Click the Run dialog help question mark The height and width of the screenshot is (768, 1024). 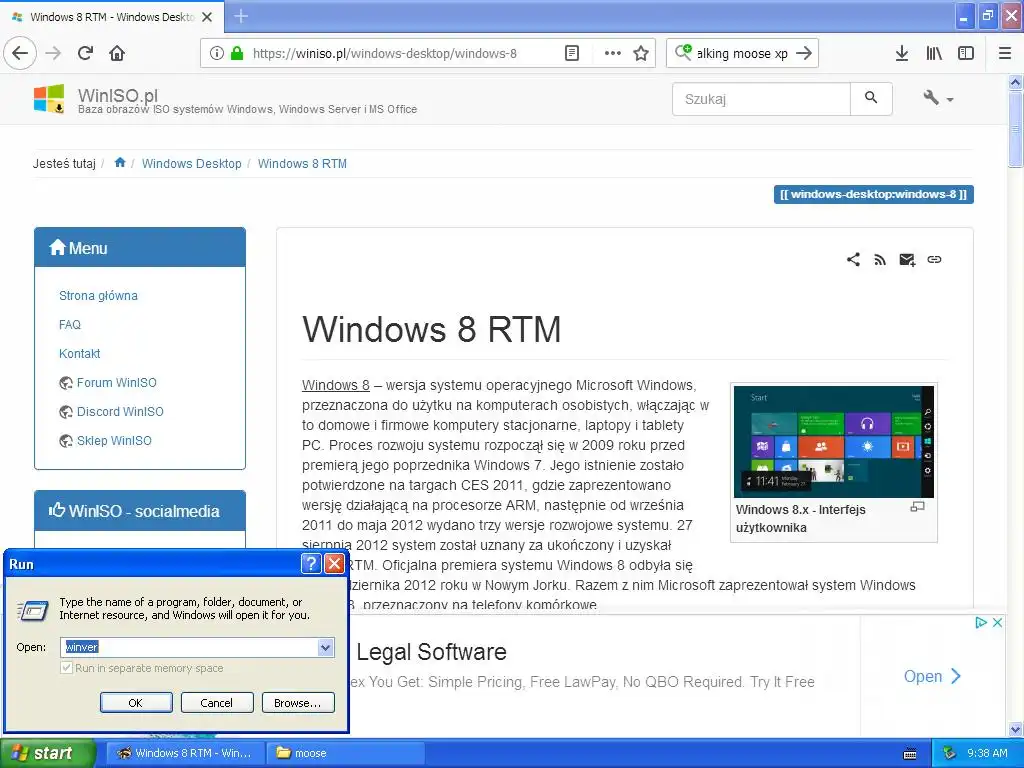point(312,564)
